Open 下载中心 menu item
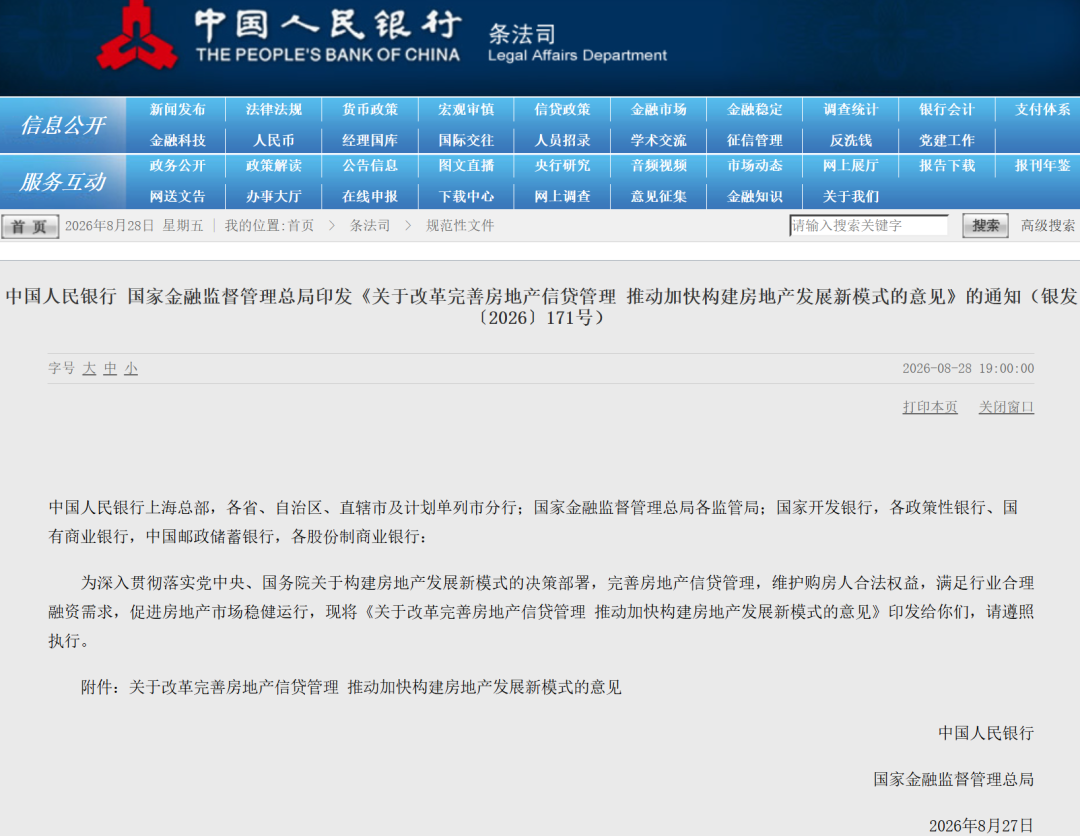The width and height of the screenshot is (1080, 836). [466, 197]
